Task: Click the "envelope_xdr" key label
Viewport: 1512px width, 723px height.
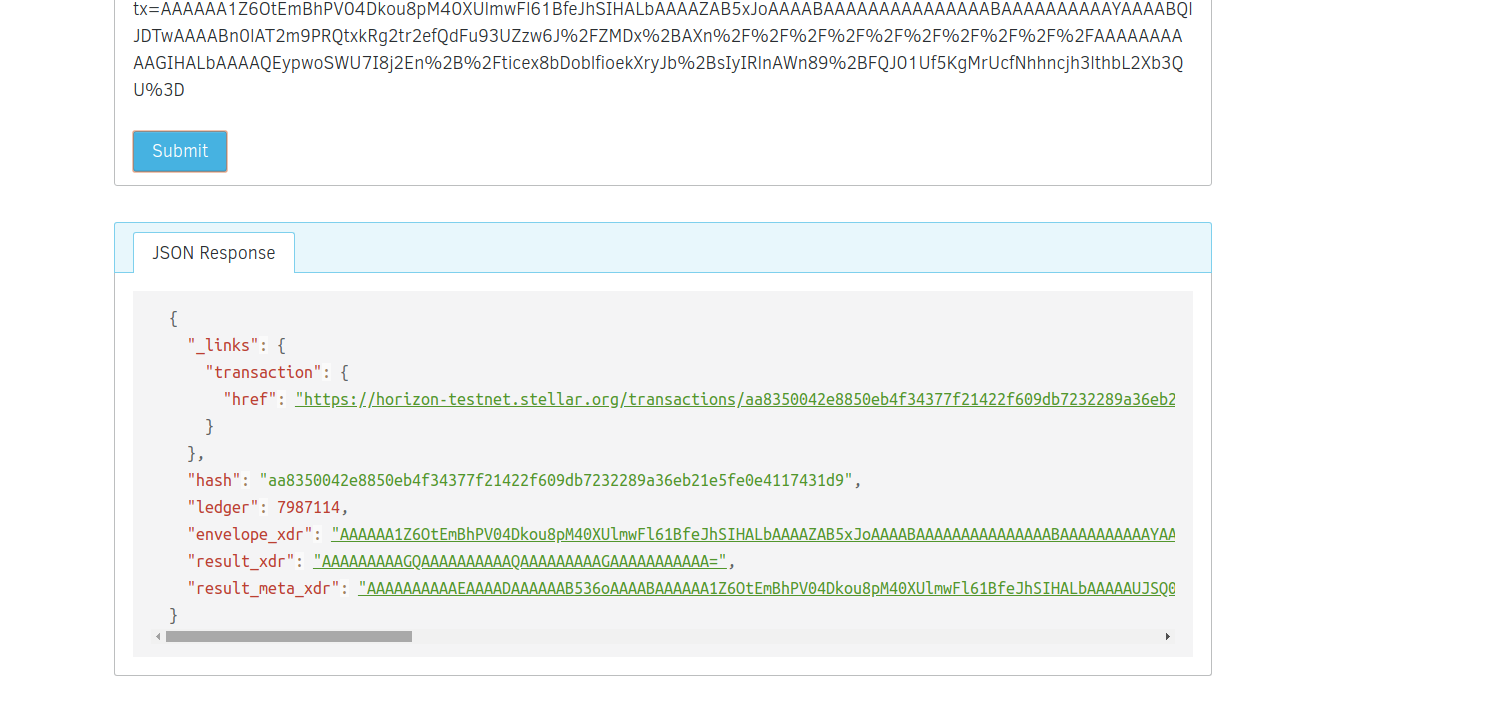Action: (250, 534)
